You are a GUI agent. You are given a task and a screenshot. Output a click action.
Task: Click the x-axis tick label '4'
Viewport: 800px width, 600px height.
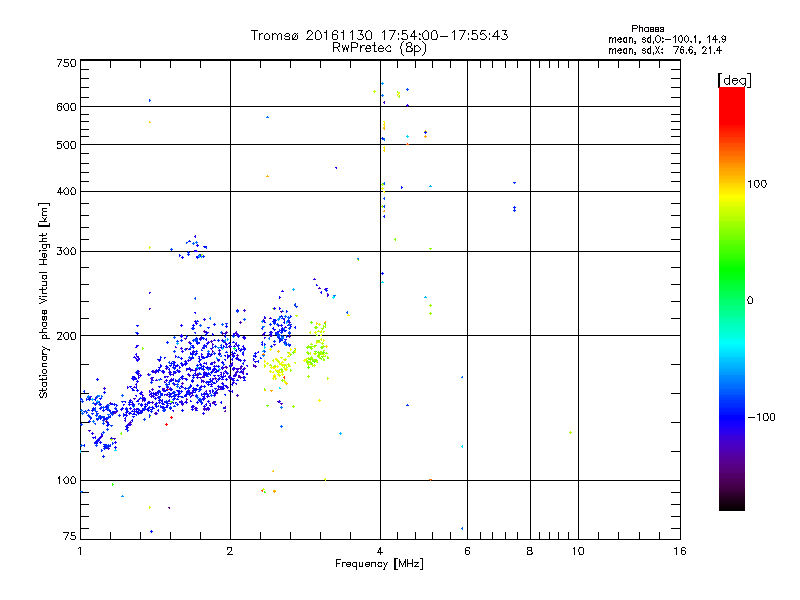[x=380, y=551]
